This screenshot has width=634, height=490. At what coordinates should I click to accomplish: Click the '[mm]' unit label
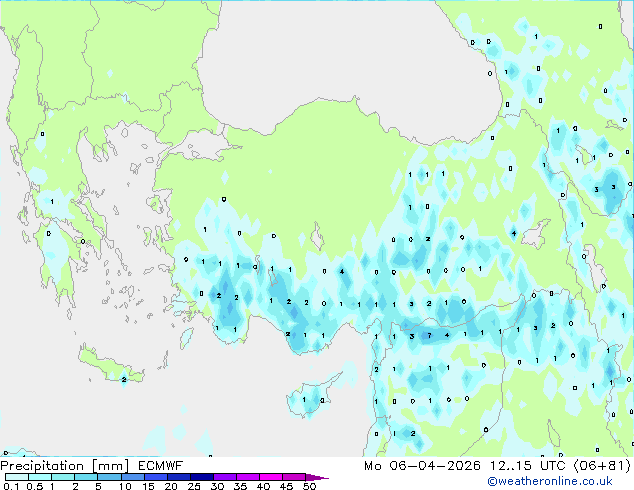point(110,466)
